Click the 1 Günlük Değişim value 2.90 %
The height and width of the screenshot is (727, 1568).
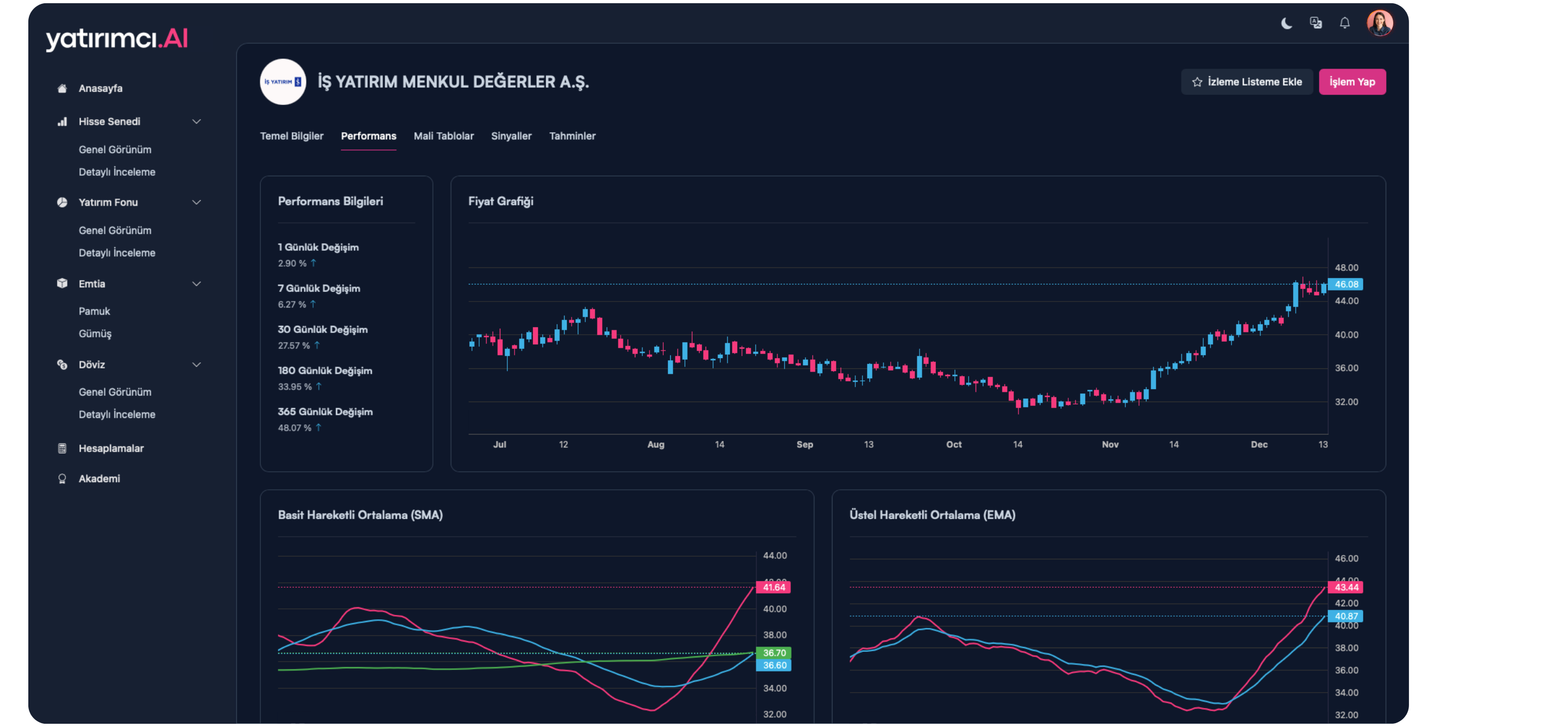click(292, 263)
